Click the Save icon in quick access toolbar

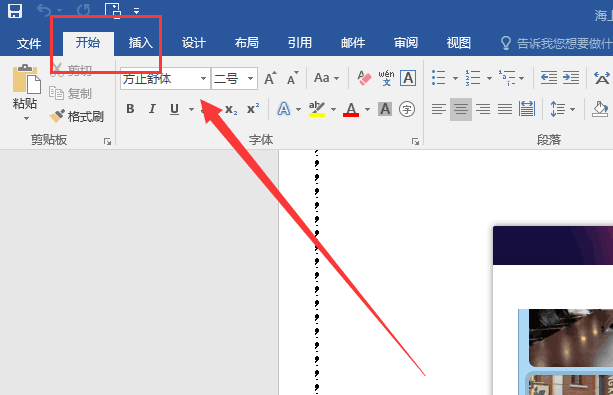(15, 11)
